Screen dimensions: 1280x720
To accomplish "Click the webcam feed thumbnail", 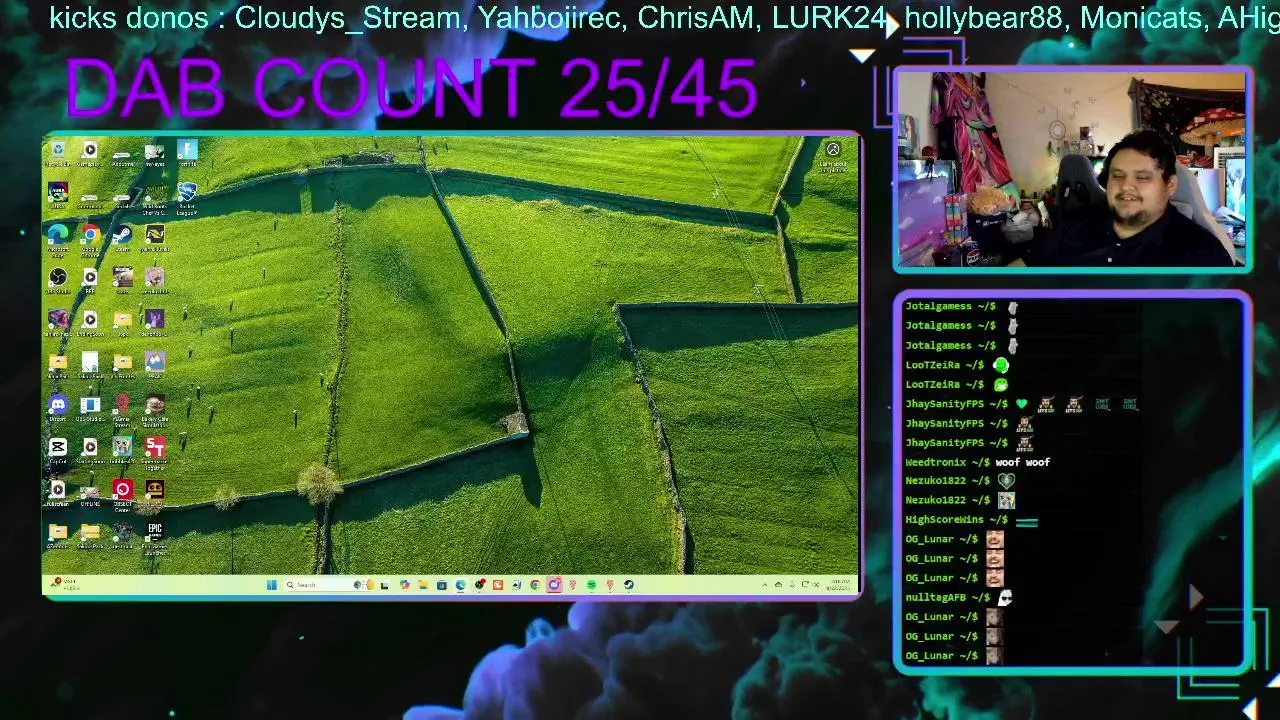I will pos(1071,168).
